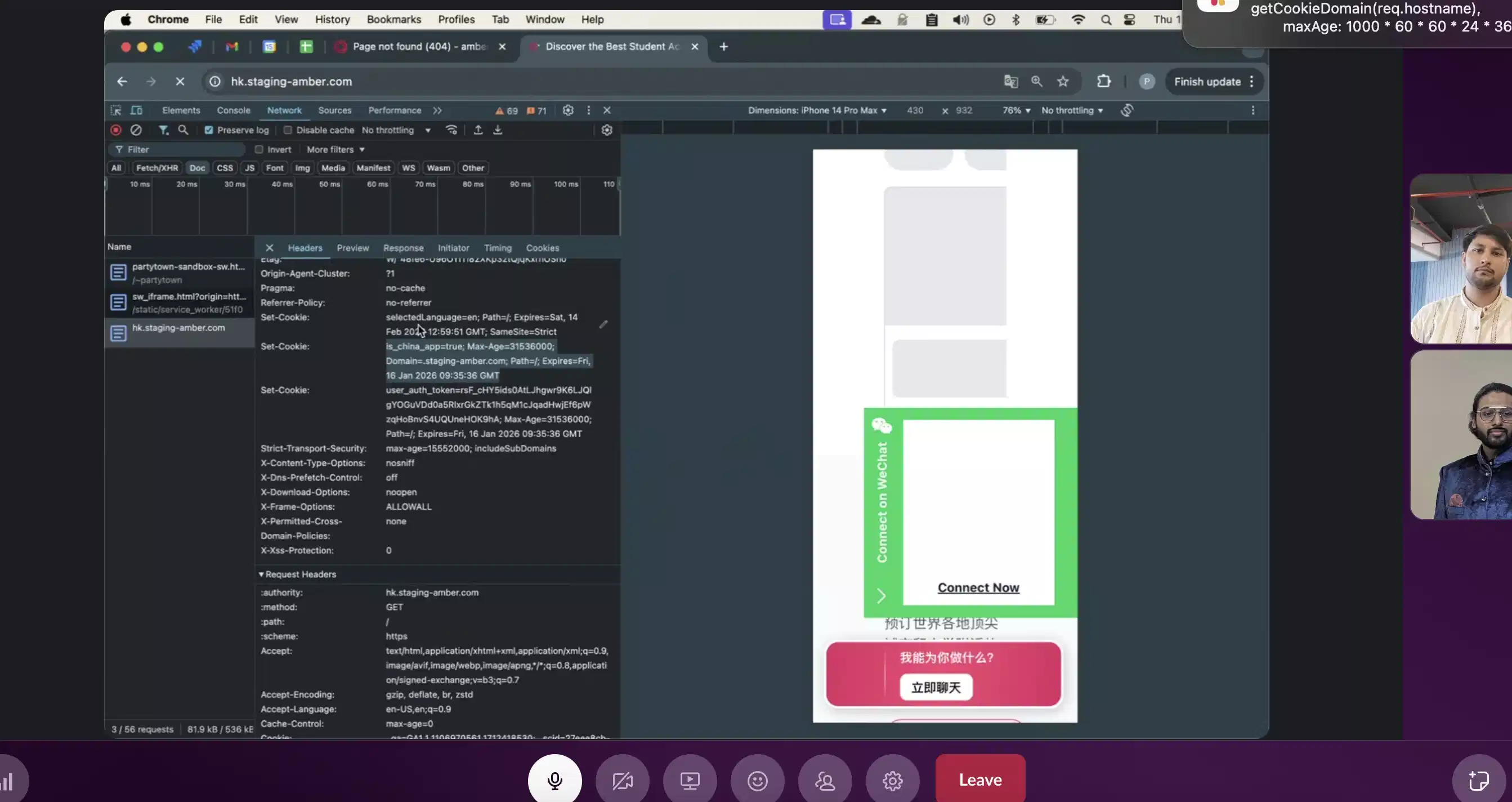Export HAR file download icon
Image resolution: width=1512 pixels, height=802 pixels.
tap(498, 130)
